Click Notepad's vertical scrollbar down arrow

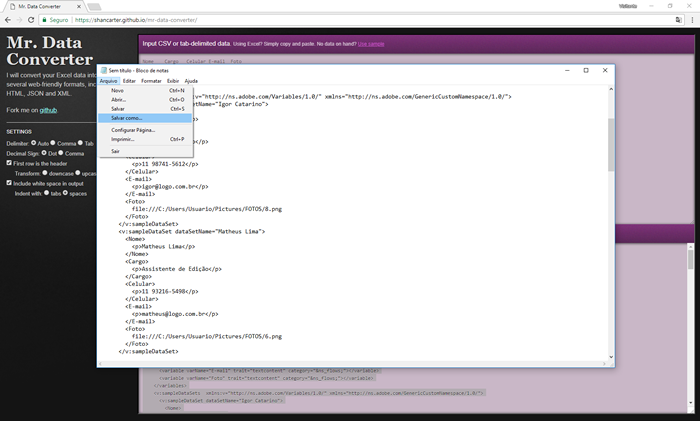(611, 357)
